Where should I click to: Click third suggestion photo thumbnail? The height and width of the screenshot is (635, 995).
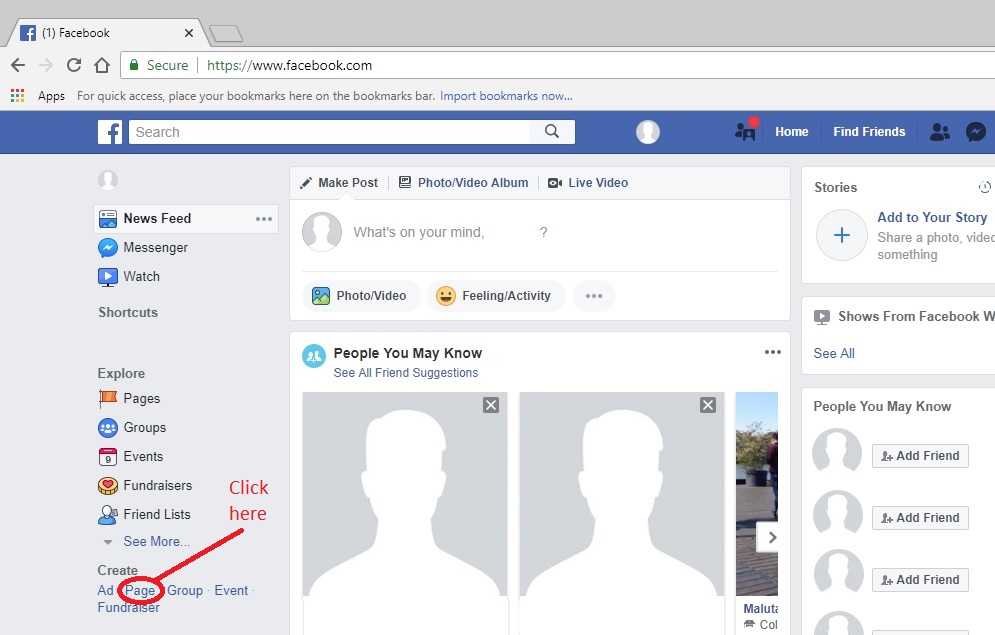[756, 494]
